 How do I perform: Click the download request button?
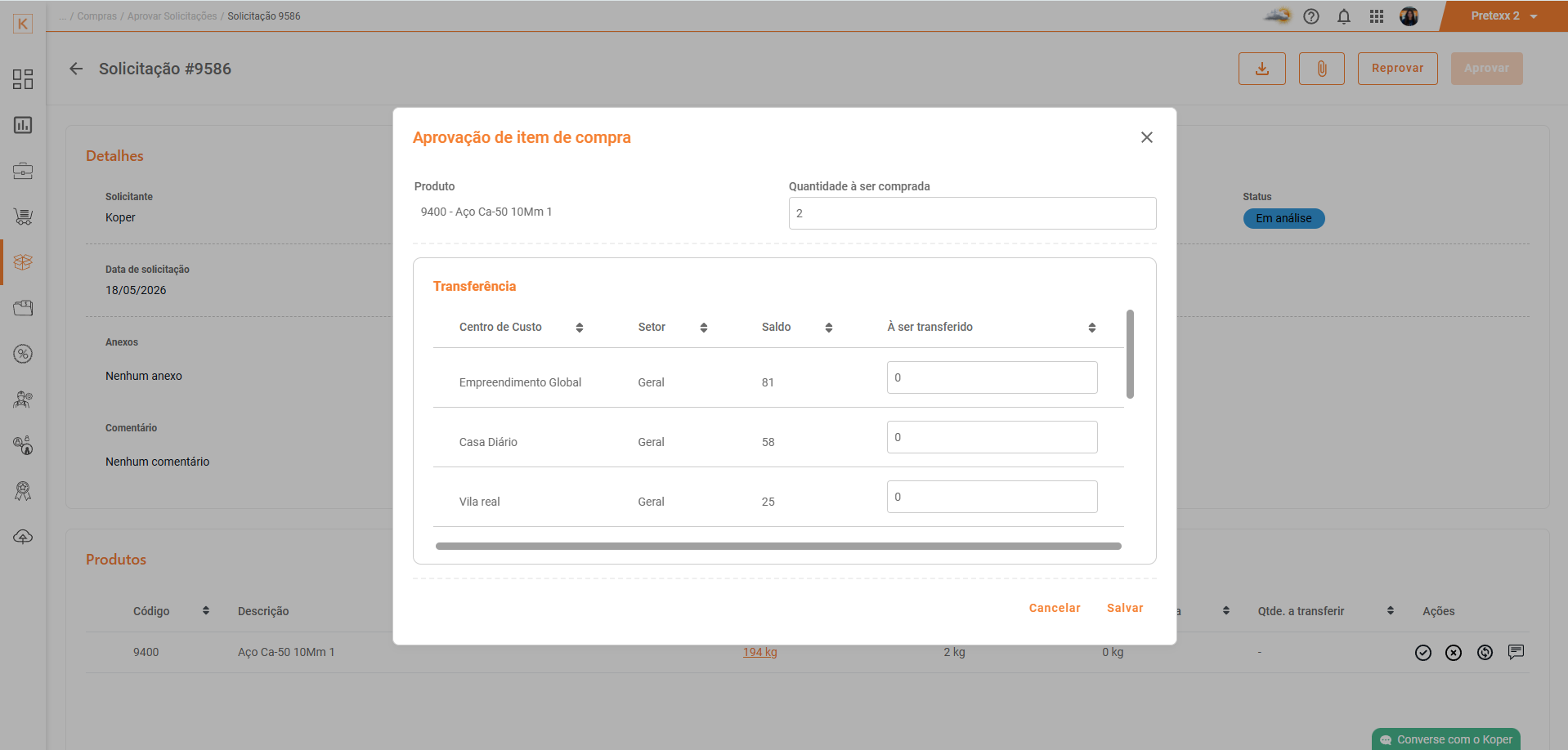tap(1262, 69)
